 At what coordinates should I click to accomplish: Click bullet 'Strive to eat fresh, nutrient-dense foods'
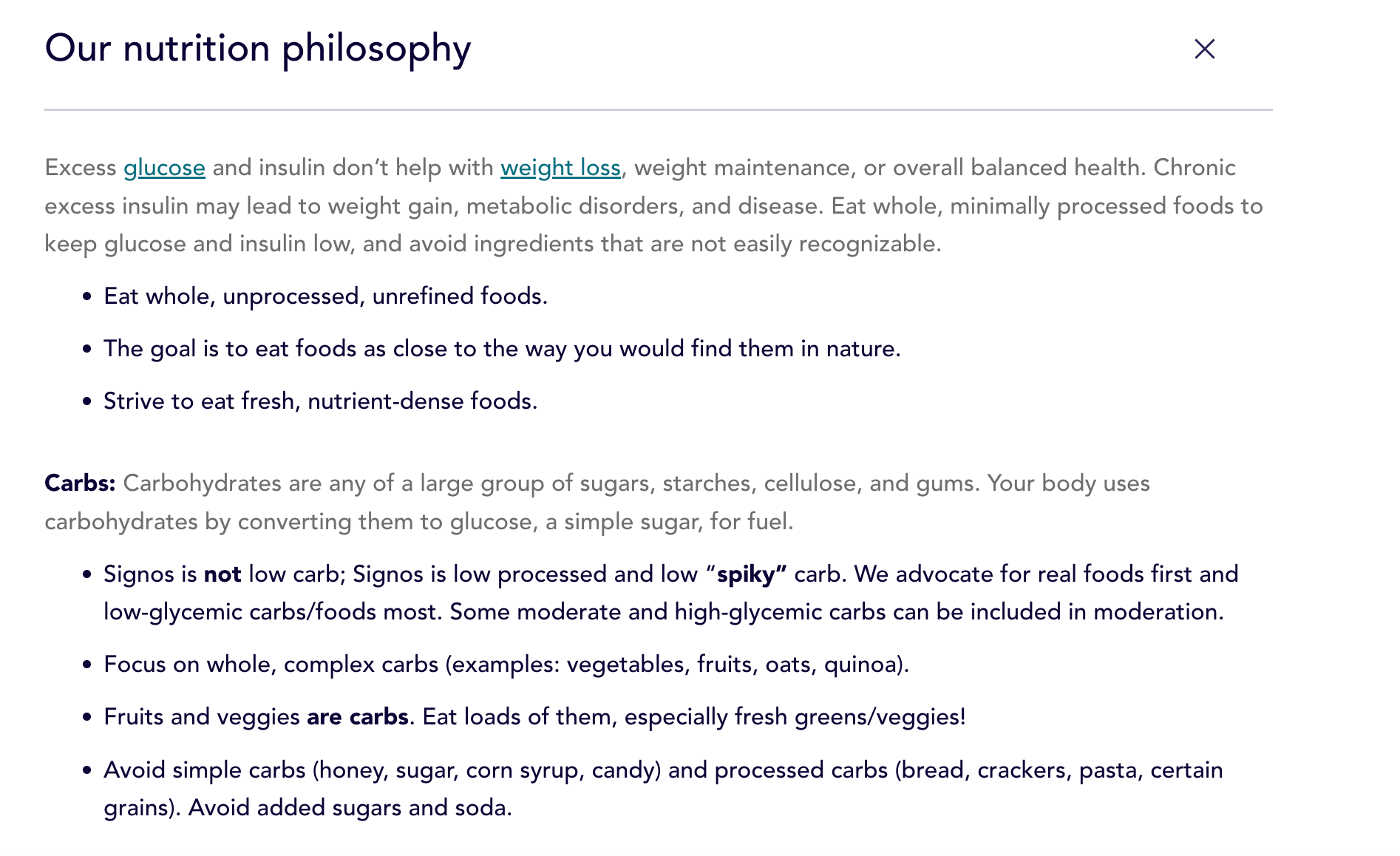point(320,401)
